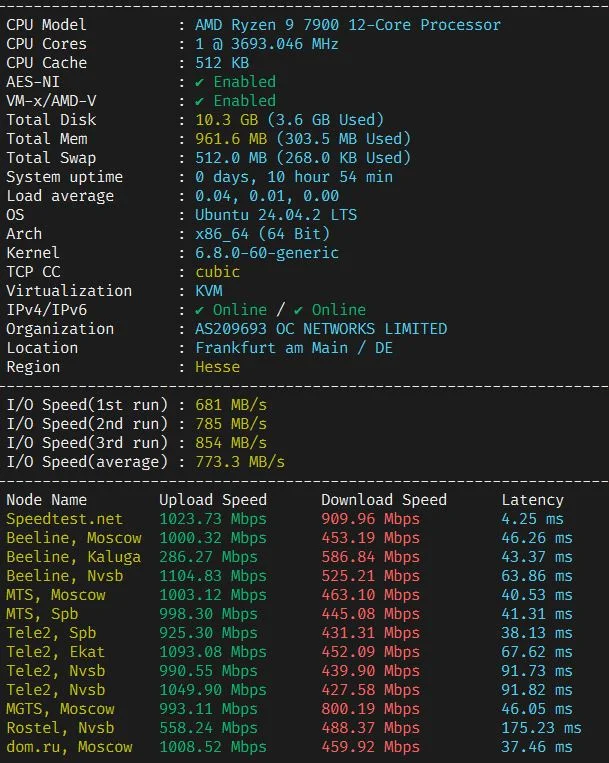Click the MGTS, Moscow download speed value
The height and width of the screenshot is (763, 609).
(370, 709)
